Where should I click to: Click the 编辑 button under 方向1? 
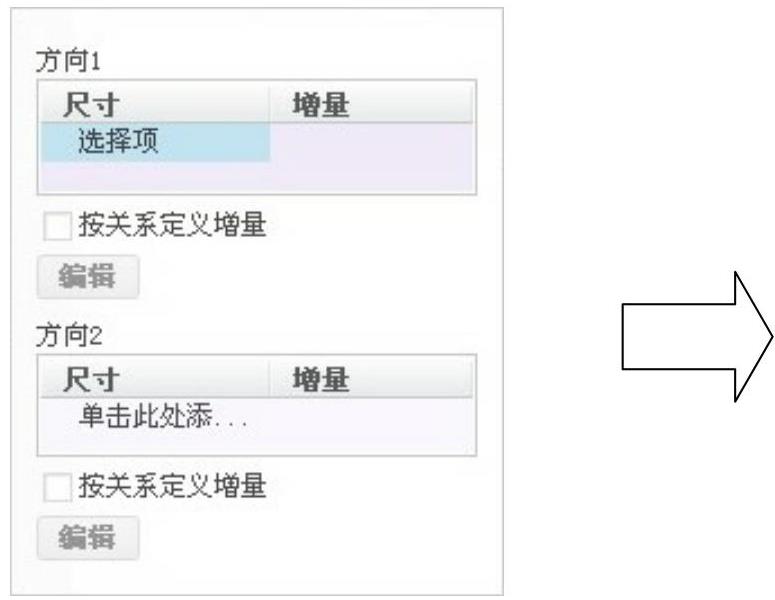pyautogui.click(x=88, y=276)
